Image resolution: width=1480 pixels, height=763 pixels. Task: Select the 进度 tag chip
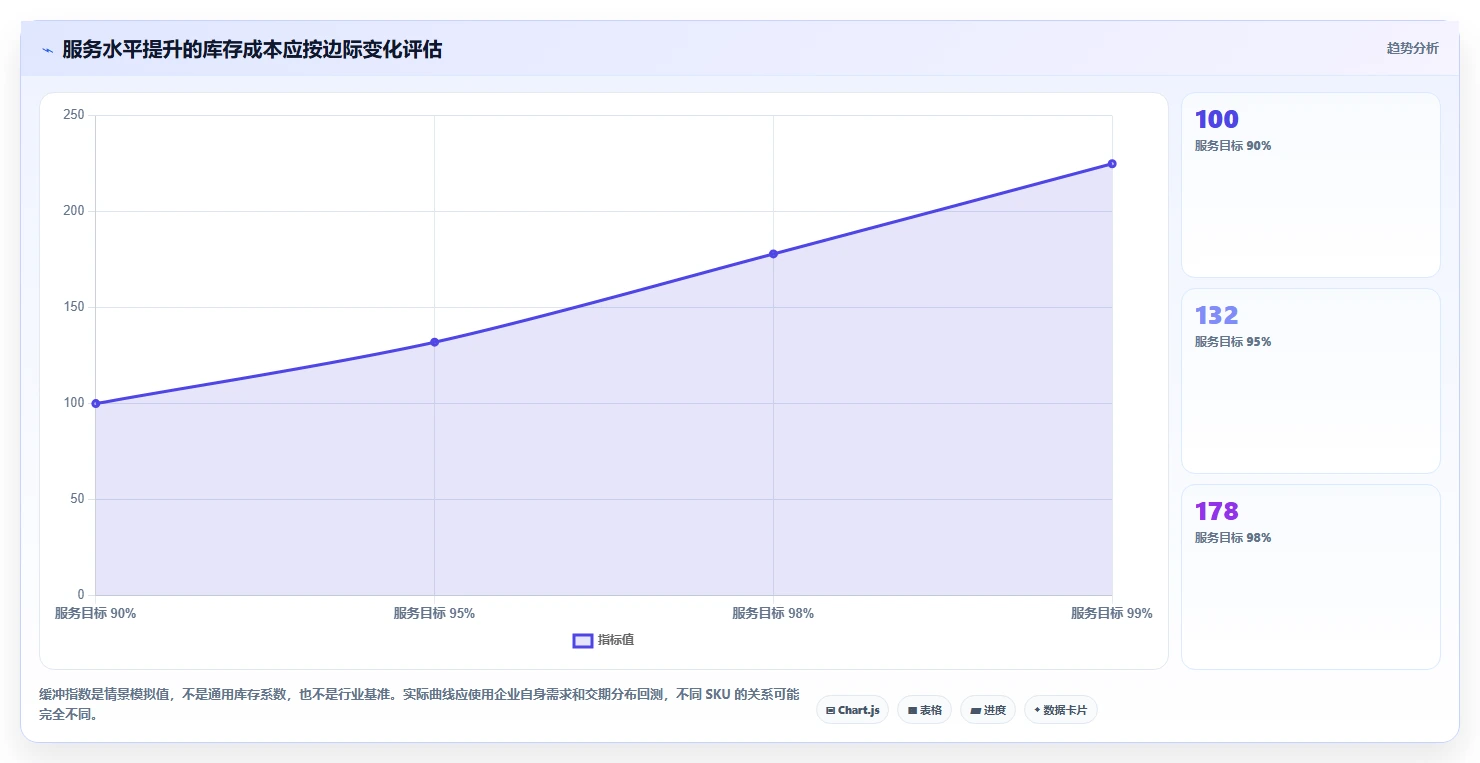tap(988, 710)
